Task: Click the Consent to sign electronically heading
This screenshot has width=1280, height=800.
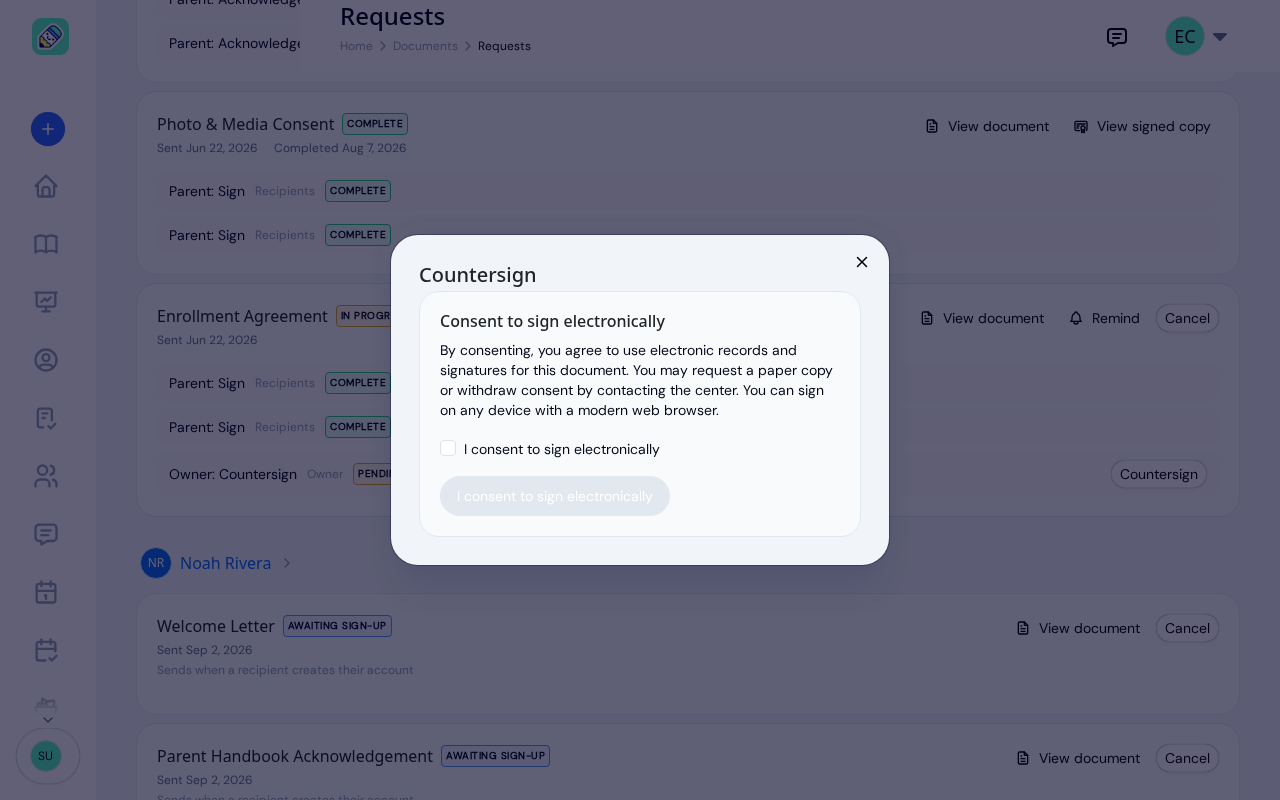Action: [552, 321]
